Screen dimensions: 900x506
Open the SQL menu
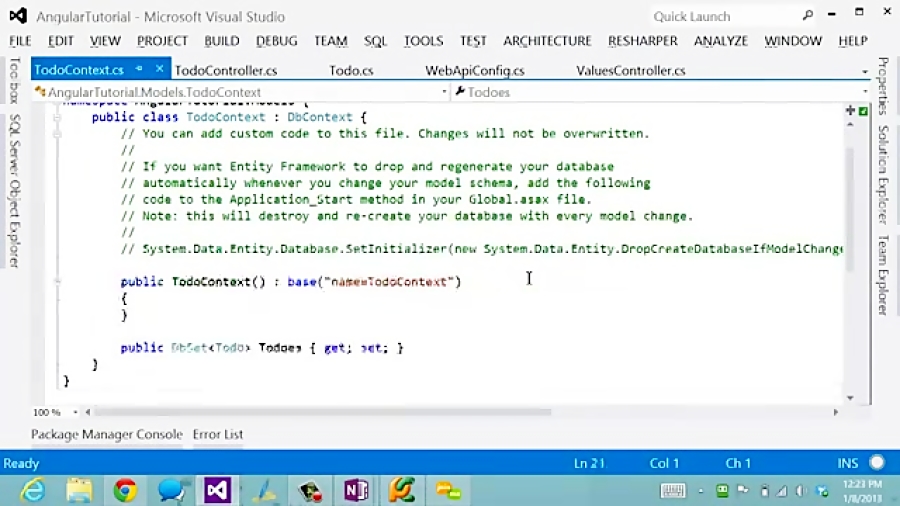click(x=375, y=41)
